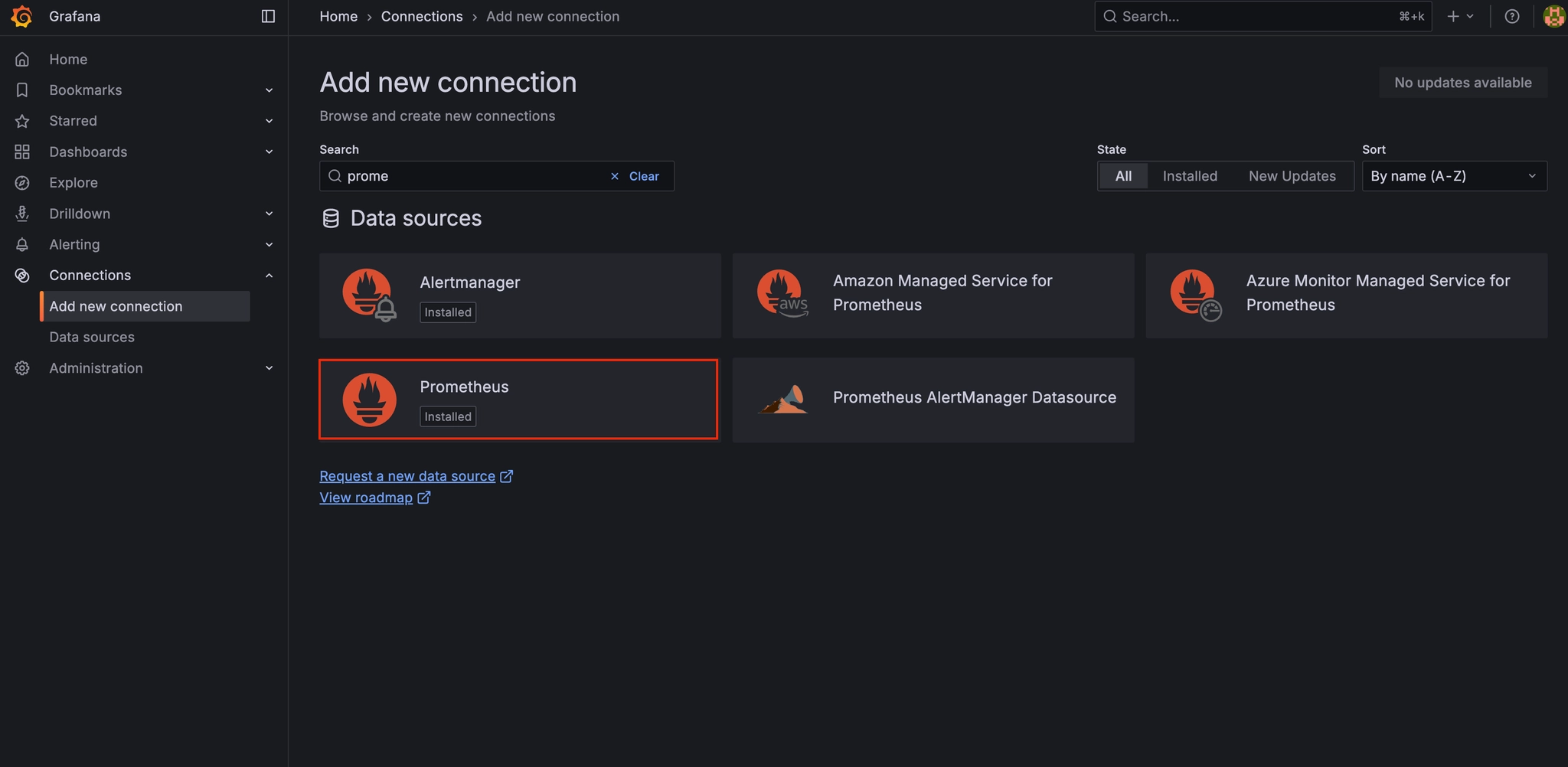Click the Prometheus flame logo
The image size is (1568, 767).
(x=369, y=400)
